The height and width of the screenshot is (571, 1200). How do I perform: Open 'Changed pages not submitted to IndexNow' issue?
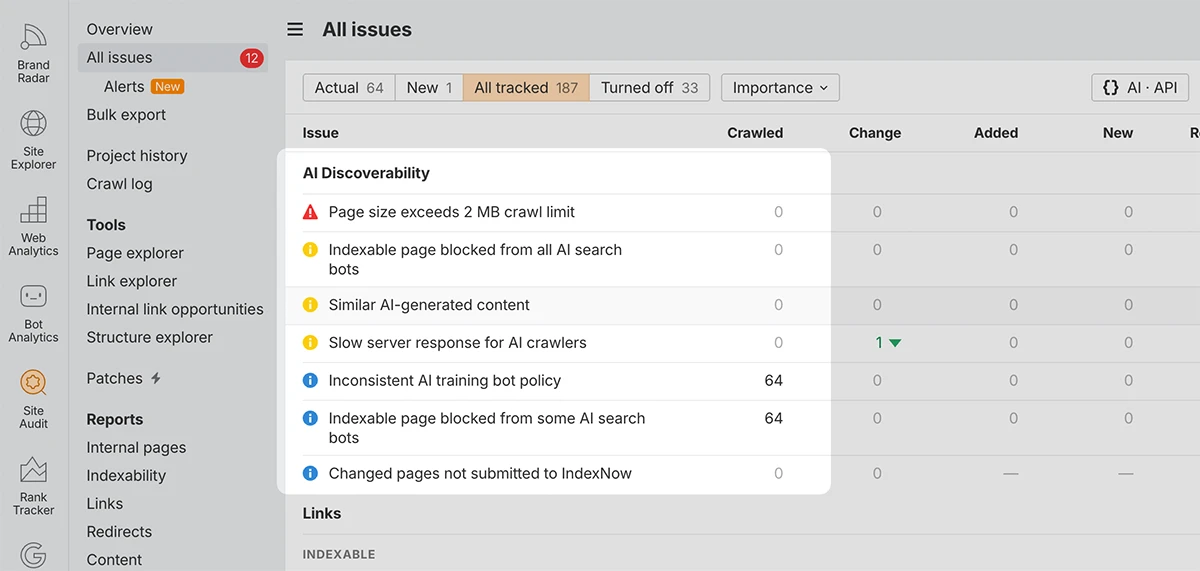(480, 474)
